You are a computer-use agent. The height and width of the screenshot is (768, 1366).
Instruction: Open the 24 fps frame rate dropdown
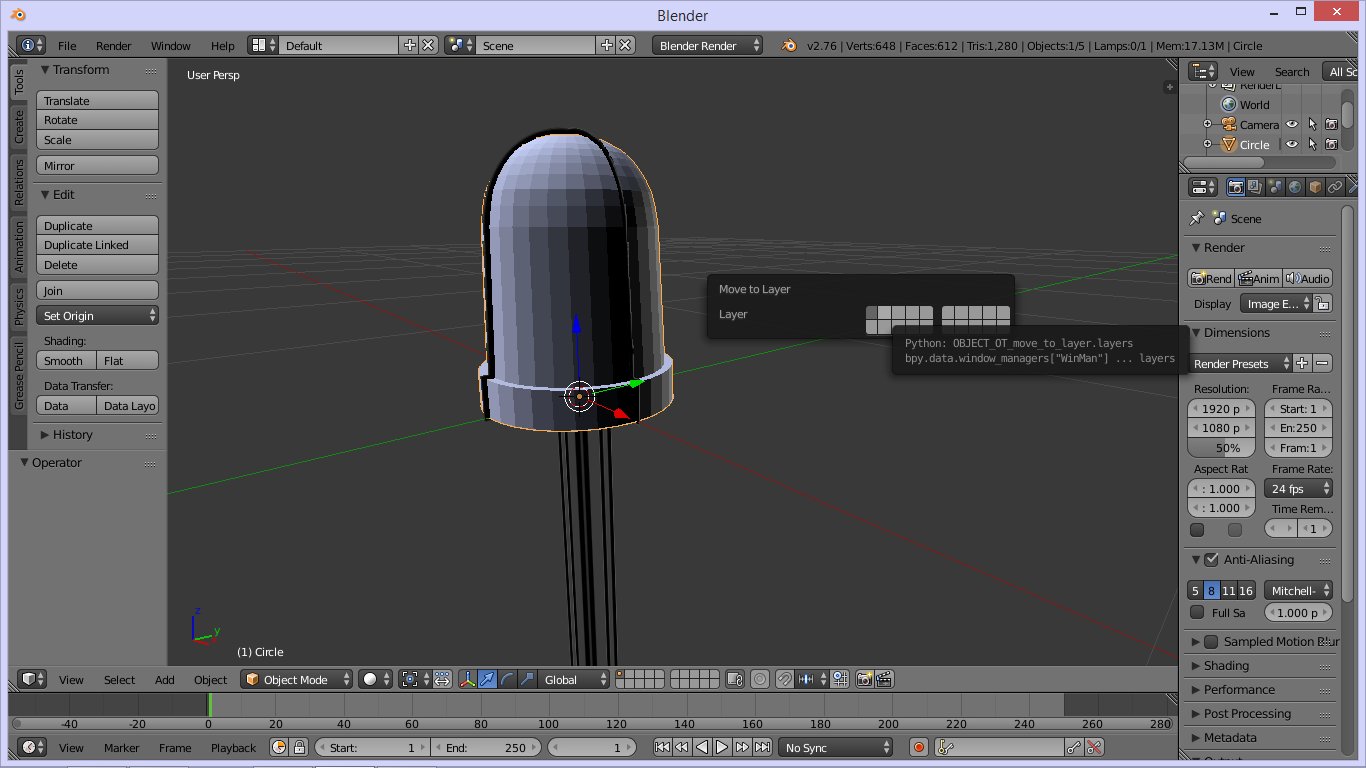(1298, 489)
